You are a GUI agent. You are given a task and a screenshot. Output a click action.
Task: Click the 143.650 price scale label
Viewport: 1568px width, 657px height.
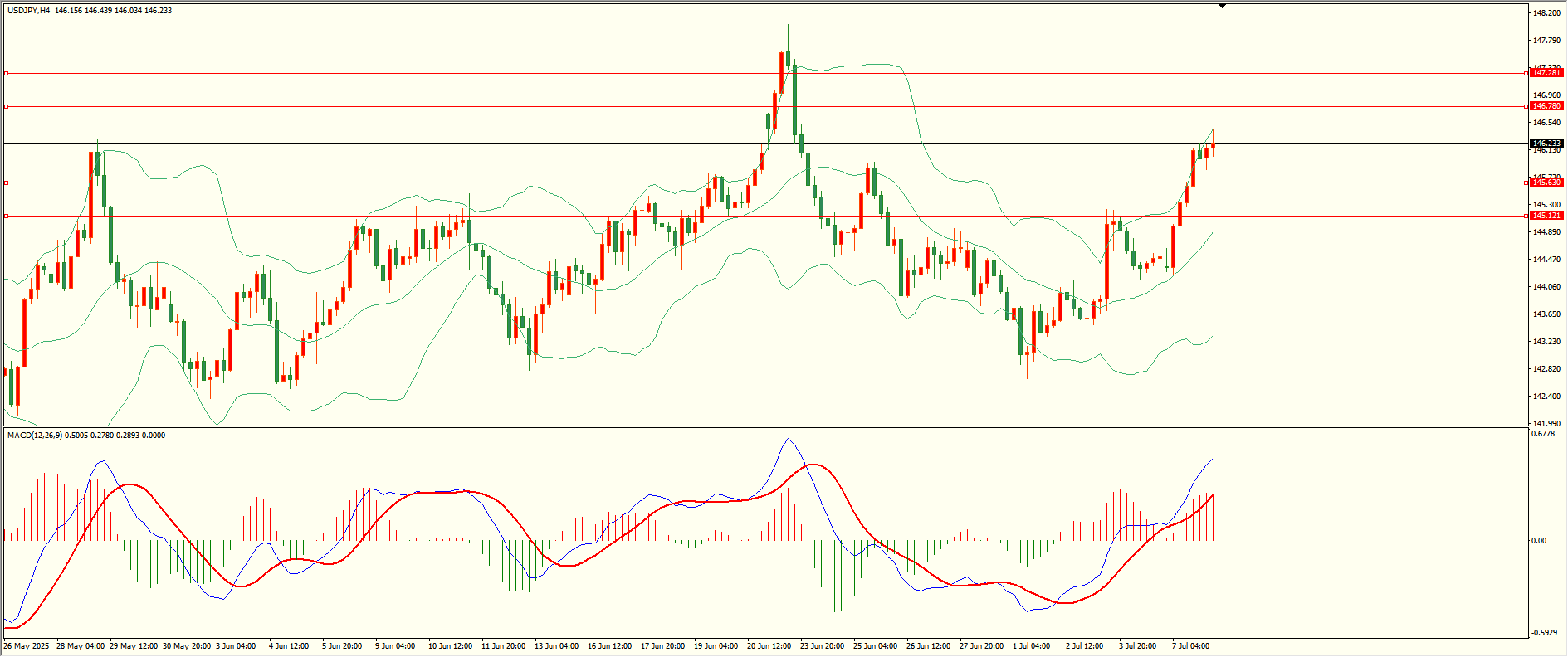(1546, 314)
